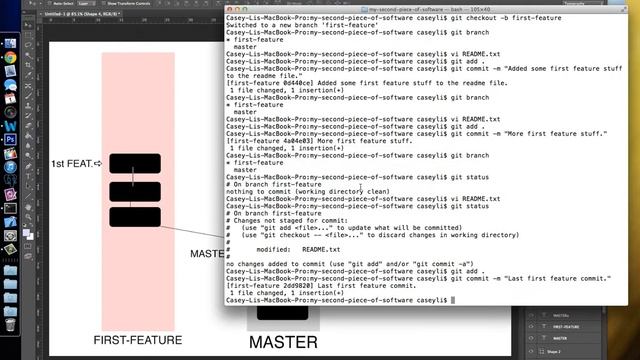
Task: Select the Shape 2 layer row
Action: [564, 351]
